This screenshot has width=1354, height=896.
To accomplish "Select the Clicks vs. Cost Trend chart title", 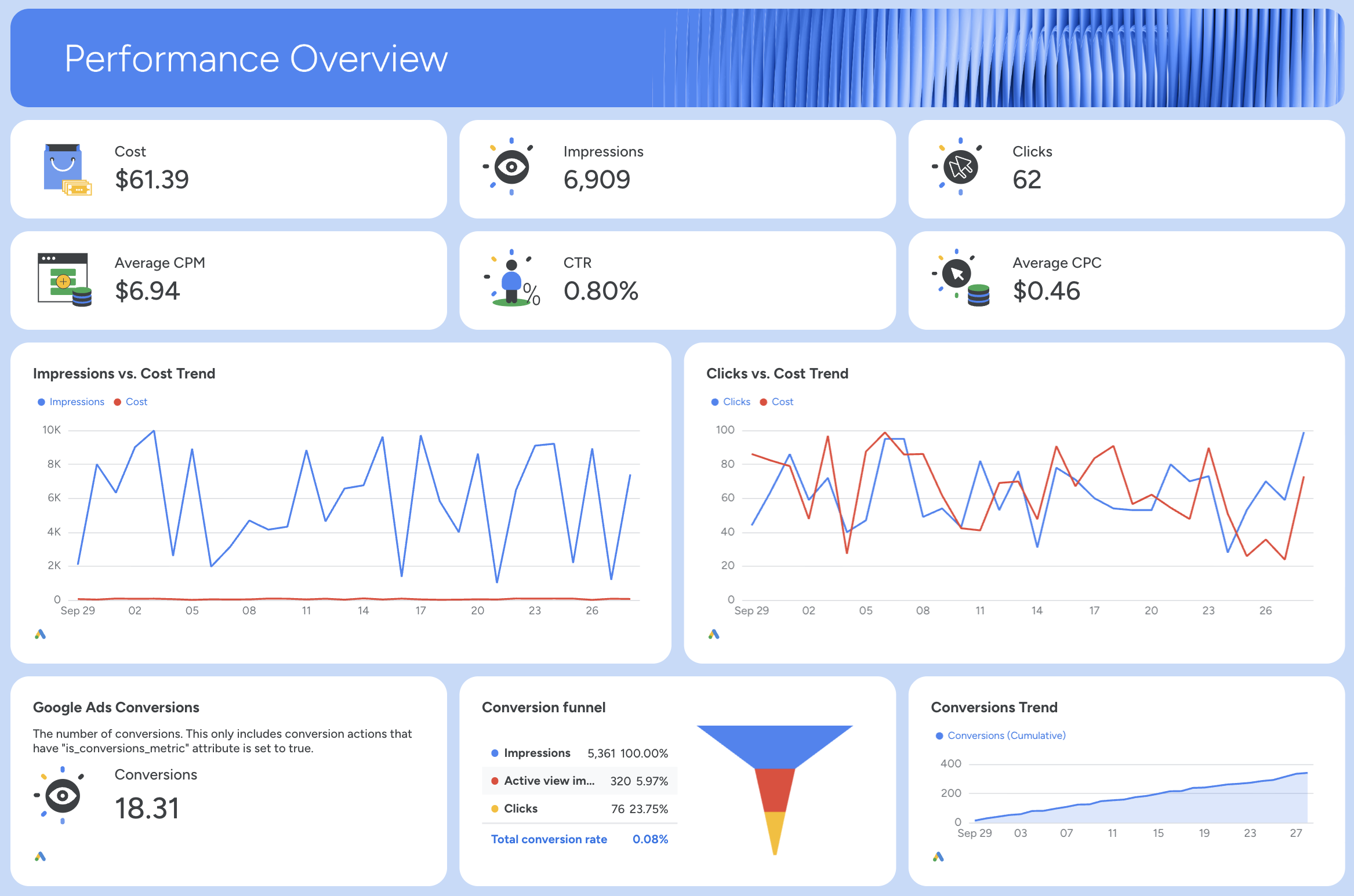I will tap(778, 373).
